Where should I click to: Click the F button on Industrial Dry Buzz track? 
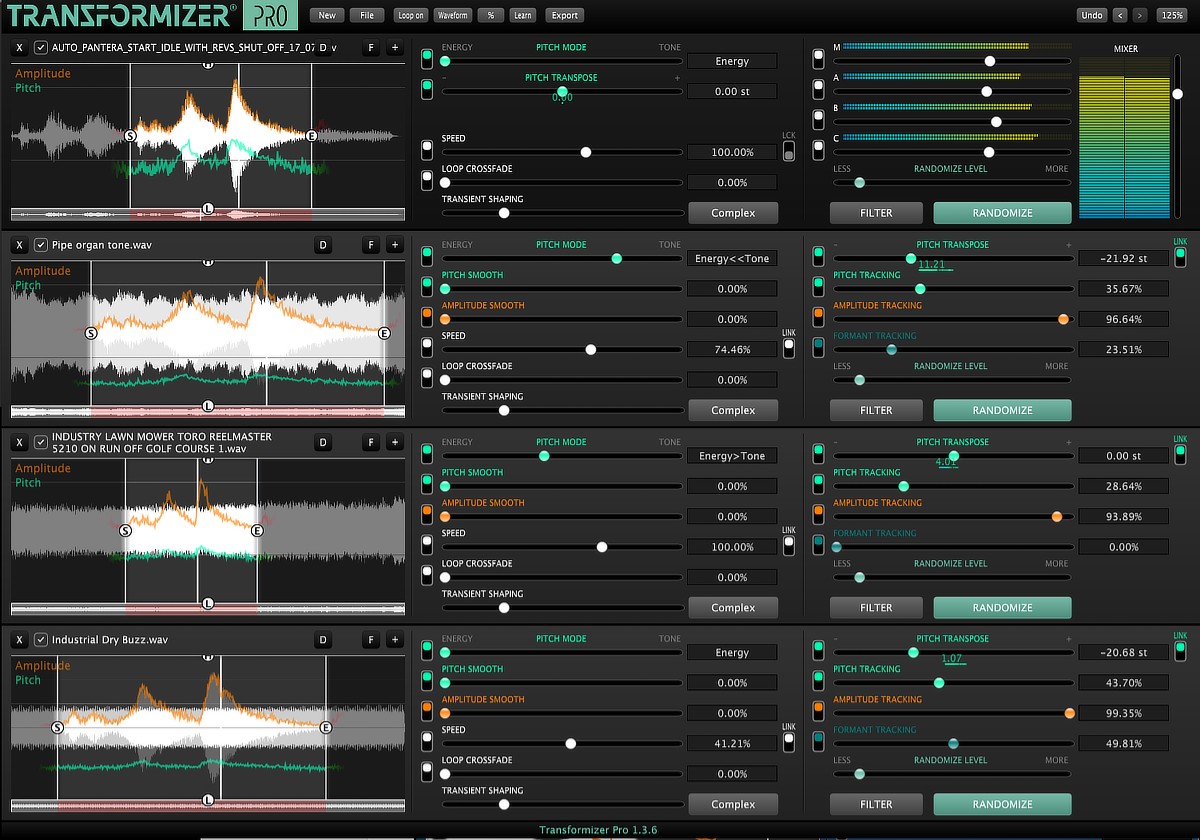click(371, 640)
